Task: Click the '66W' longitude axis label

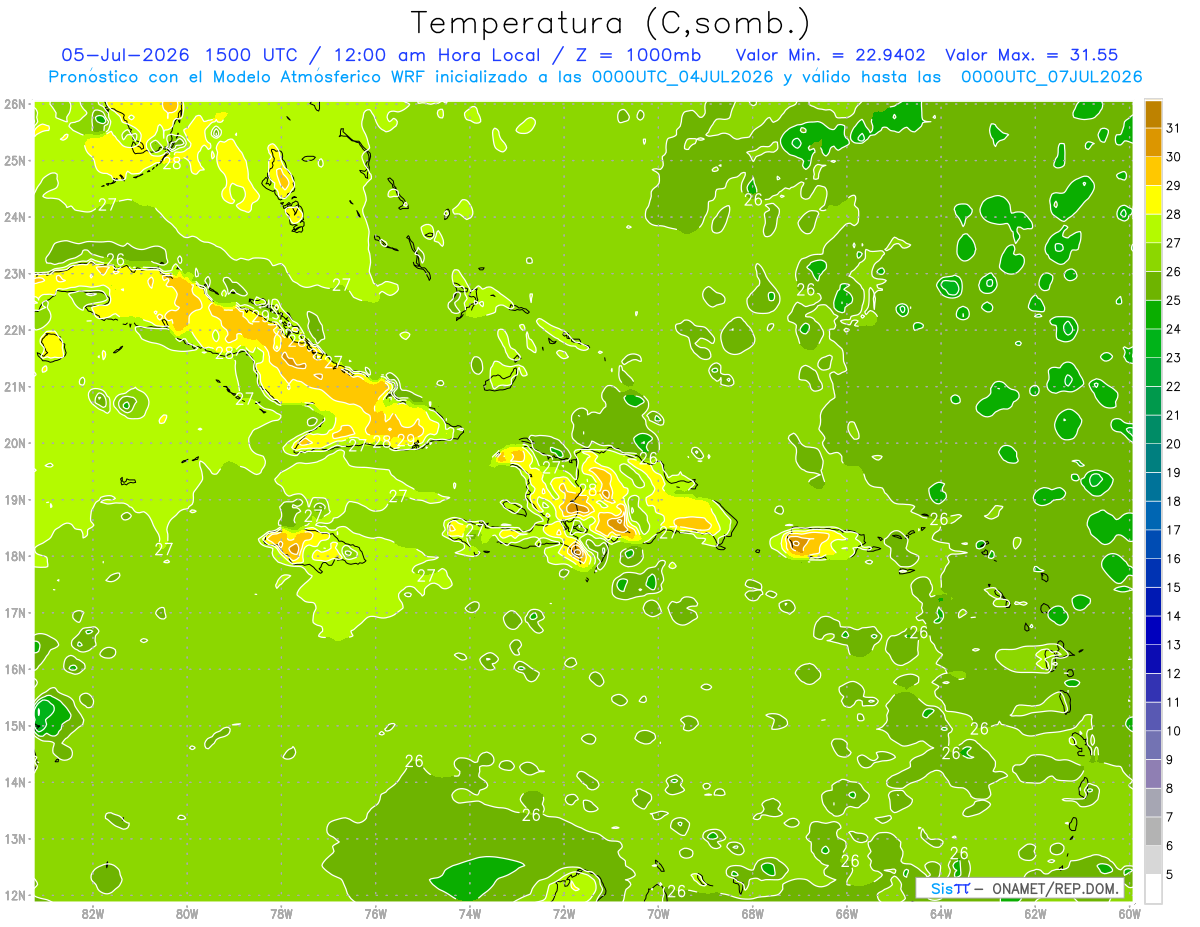Action: tap(847, 913)
